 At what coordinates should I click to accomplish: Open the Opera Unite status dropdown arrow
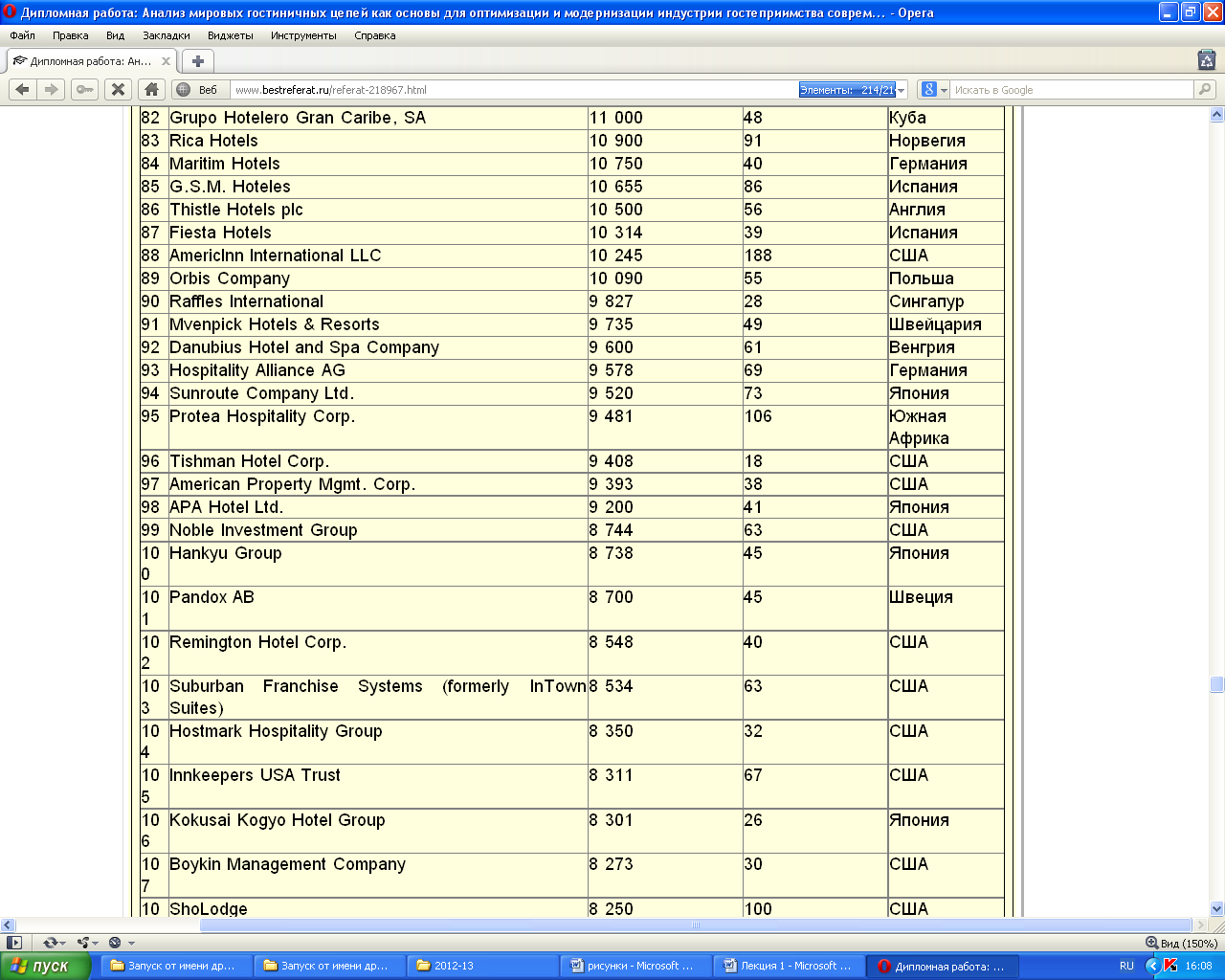(97, 944)
